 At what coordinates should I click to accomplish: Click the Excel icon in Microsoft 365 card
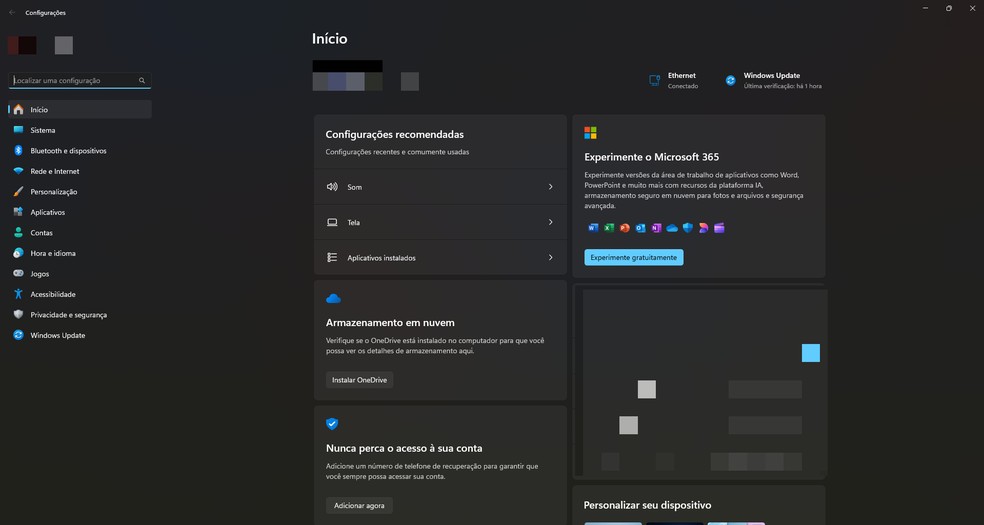pyautogui.click(x=609, y=228)
